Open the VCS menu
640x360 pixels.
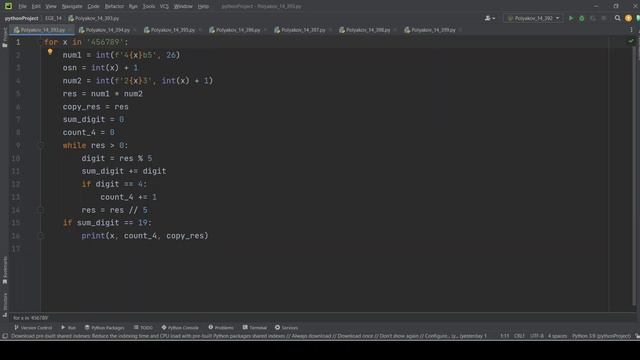(164, 7)
